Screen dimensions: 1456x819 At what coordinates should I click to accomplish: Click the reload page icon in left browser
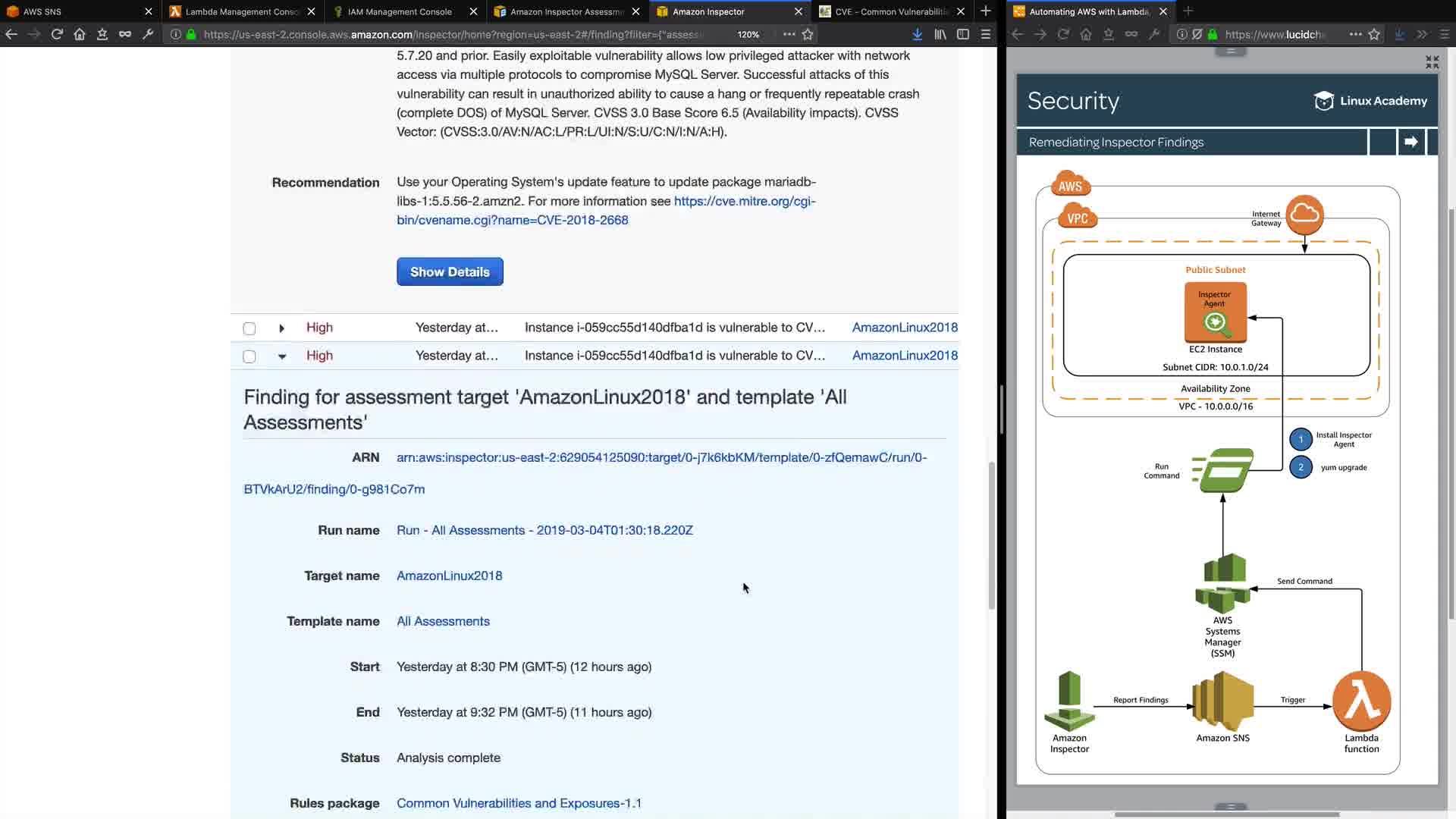[57, 34]
